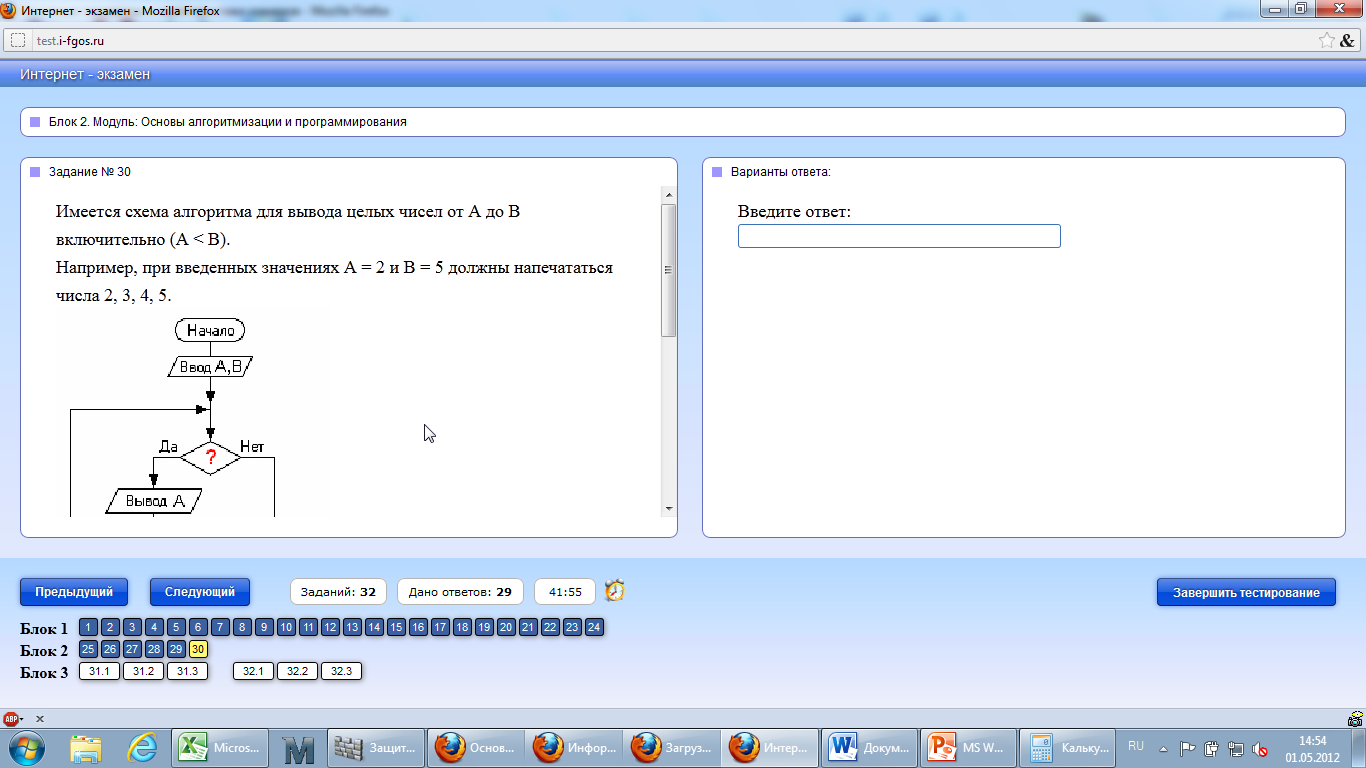The image size is (1366, 768).
Task: Click the Варианты ответа heading
Action: 780,172
